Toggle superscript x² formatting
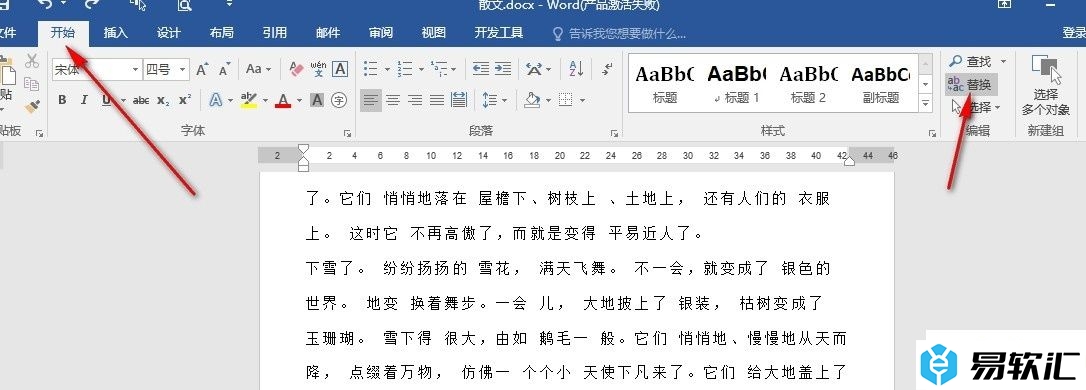 pos(185,100)
